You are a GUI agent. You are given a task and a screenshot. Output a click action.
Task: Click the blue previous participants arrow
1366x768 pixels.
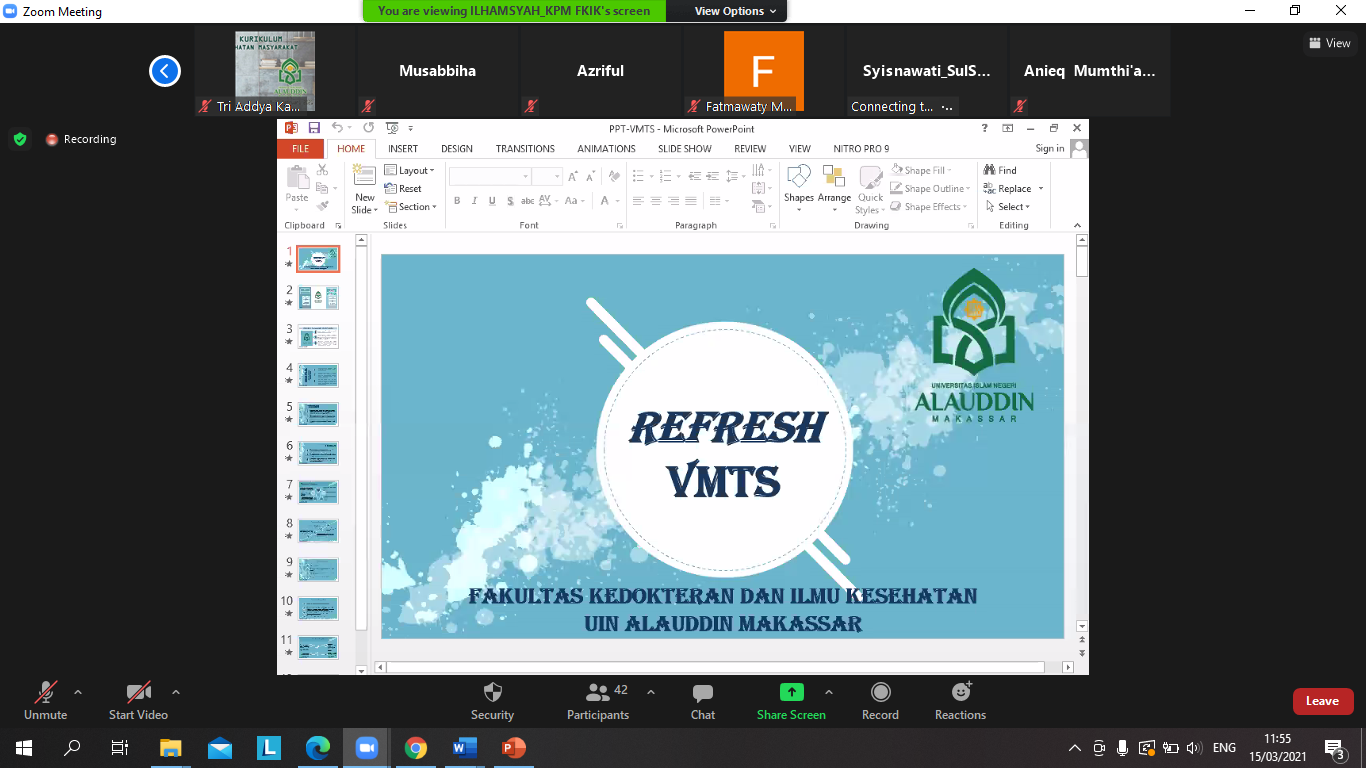pos(165,71)
